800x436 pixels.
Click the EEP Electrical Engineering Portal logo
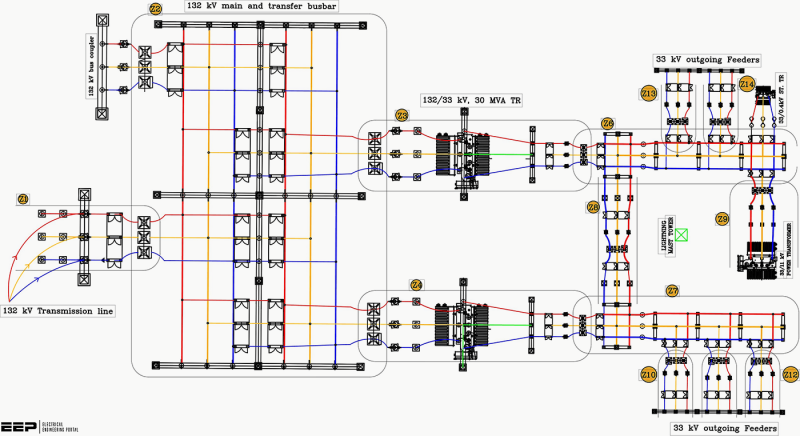pos(40,427)
